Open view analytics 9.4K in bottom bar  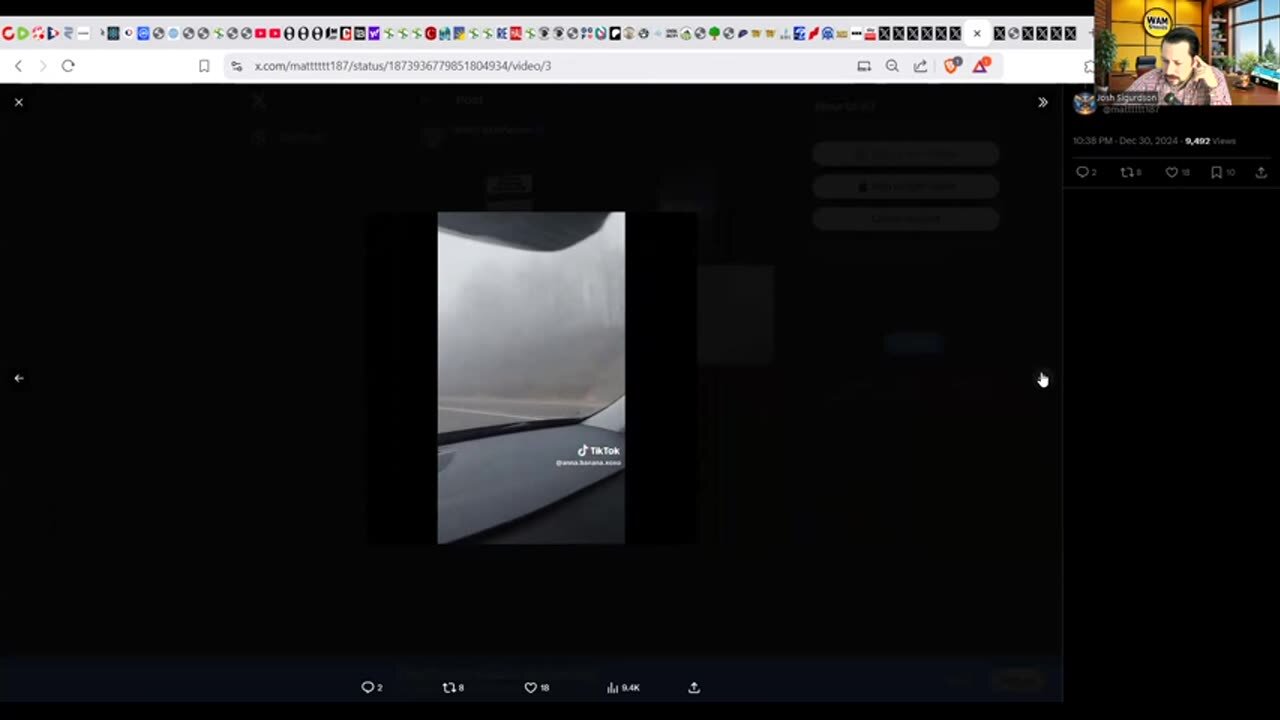623,687
